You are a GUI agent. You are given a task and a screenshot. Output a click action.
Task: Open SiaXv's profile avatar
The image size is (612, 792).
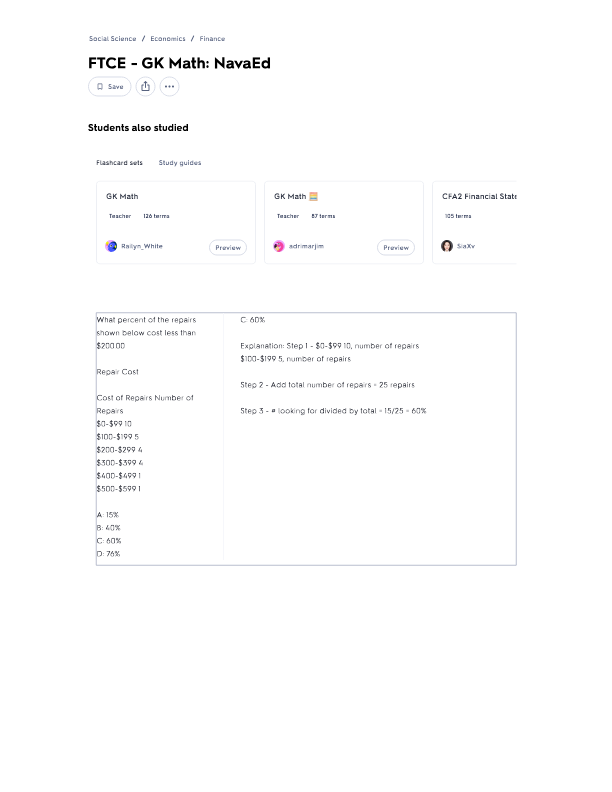(447, 246)
